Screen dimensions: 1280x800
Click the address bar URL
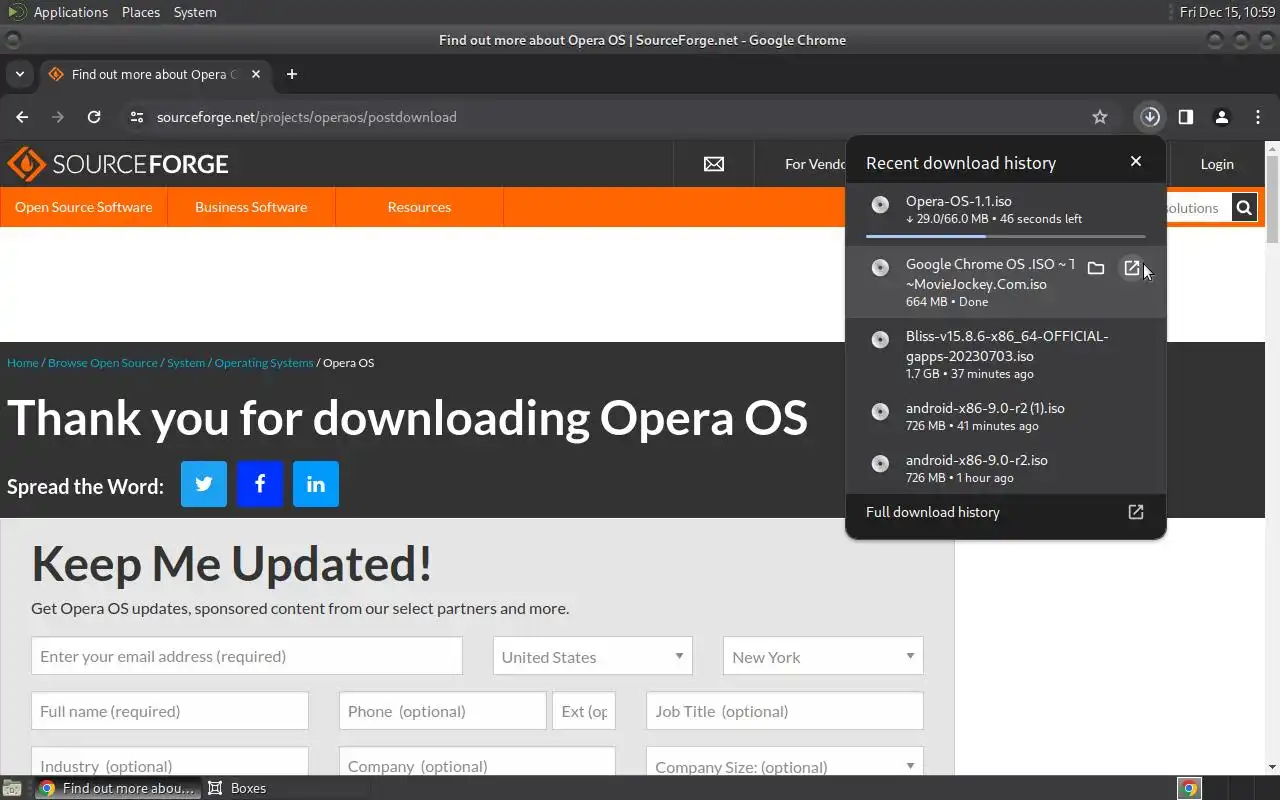pos(306,117)
